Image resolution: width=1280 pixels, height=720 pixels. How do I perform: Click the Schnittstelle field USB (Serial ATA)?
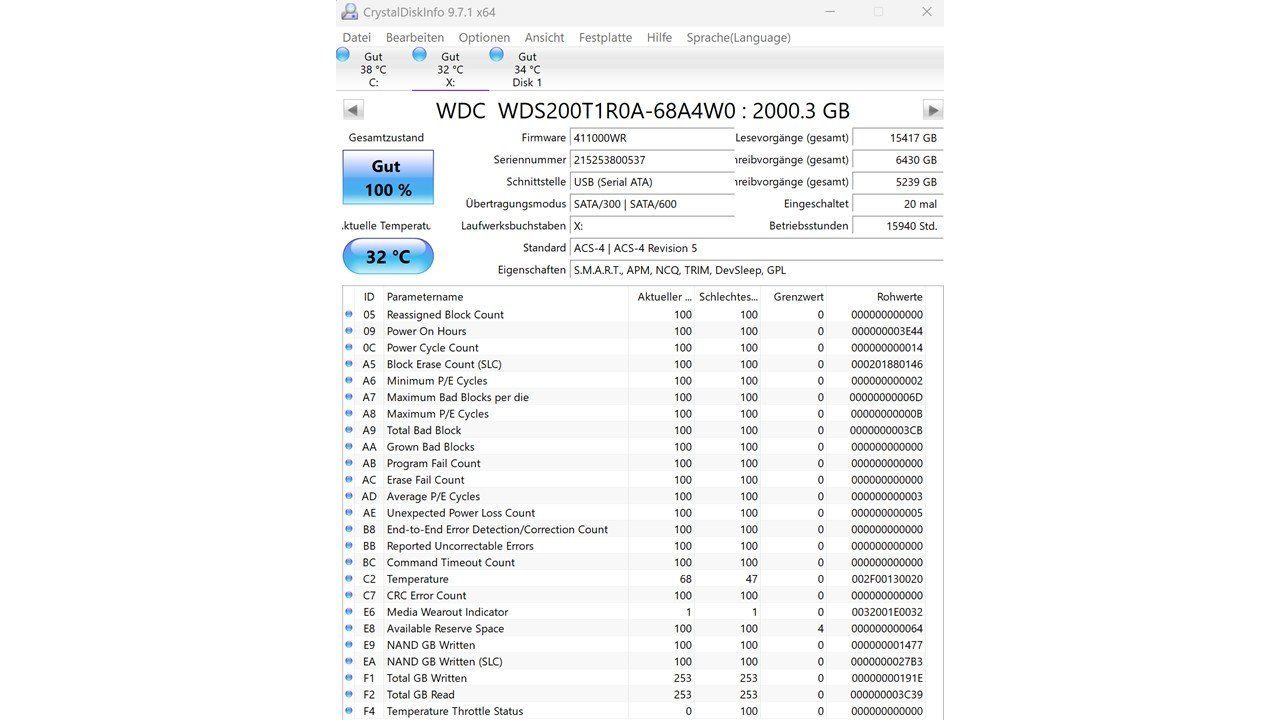(x=652, y=182)
